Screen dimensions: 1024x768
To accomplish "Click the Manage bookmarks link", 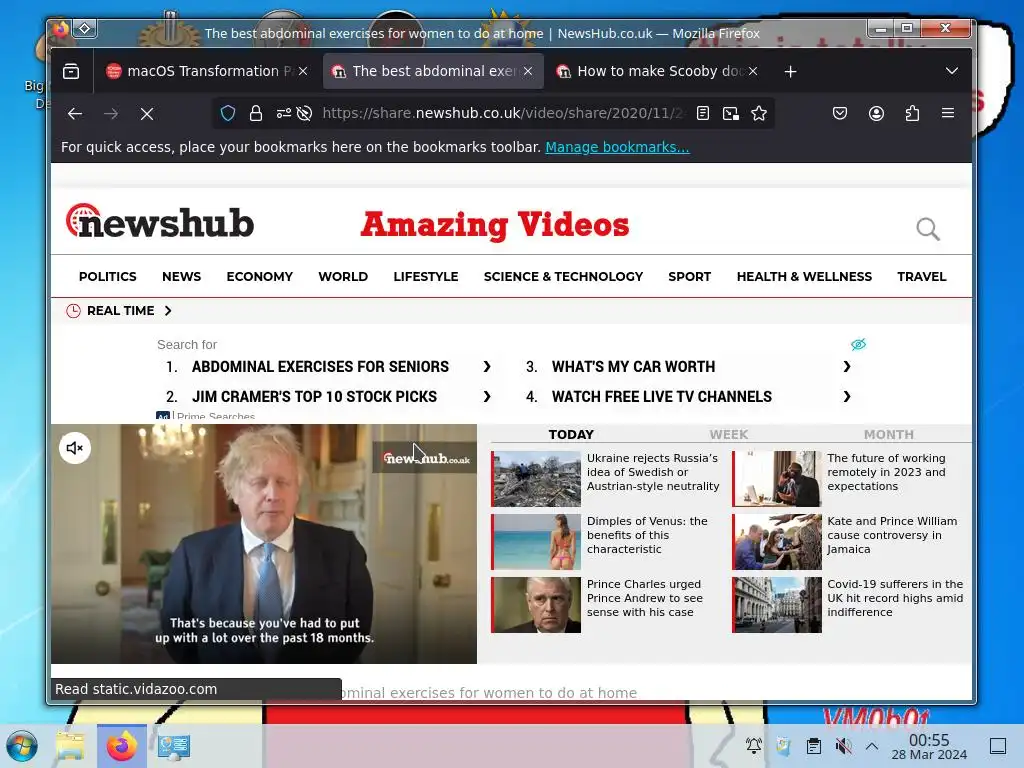I will (617, 148).
